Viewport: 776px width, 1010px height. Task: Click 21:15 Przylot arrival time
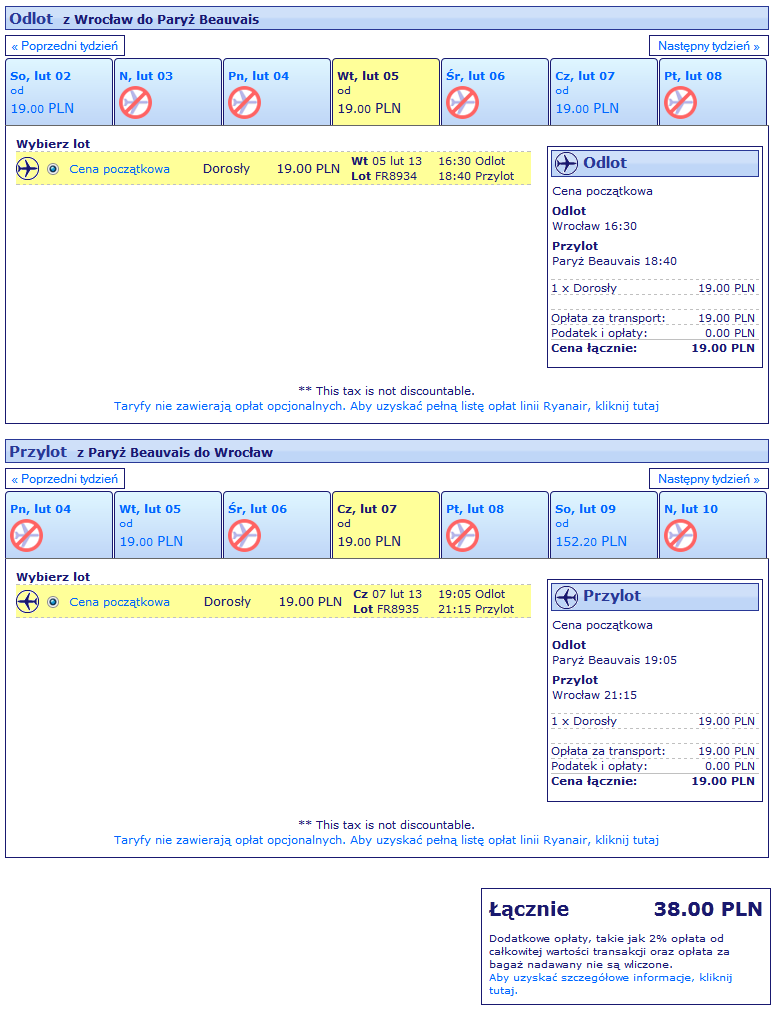(x=477, y=609)
